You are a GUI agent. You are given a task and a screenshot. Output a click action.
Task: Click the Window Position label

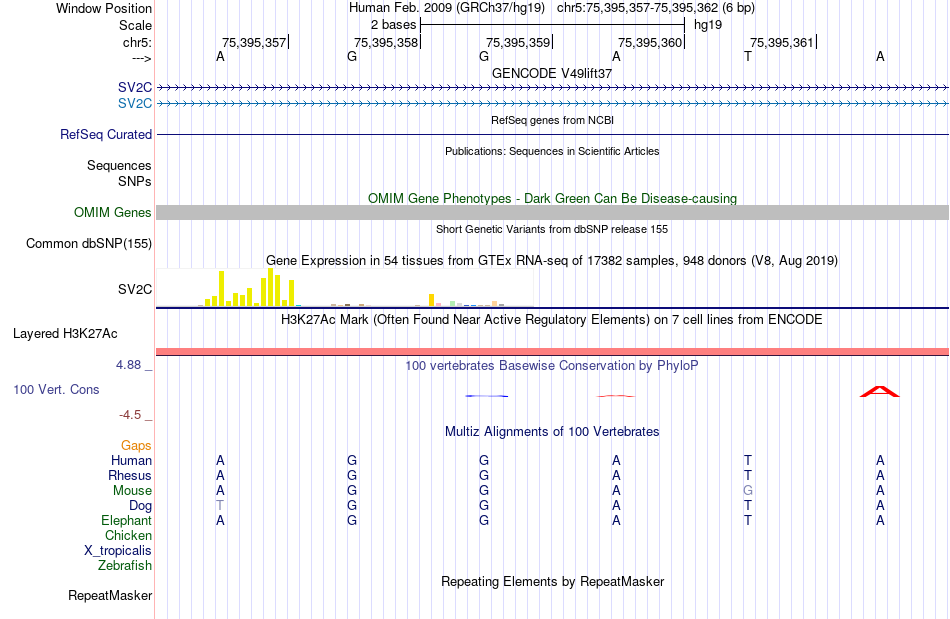point(104,8)
